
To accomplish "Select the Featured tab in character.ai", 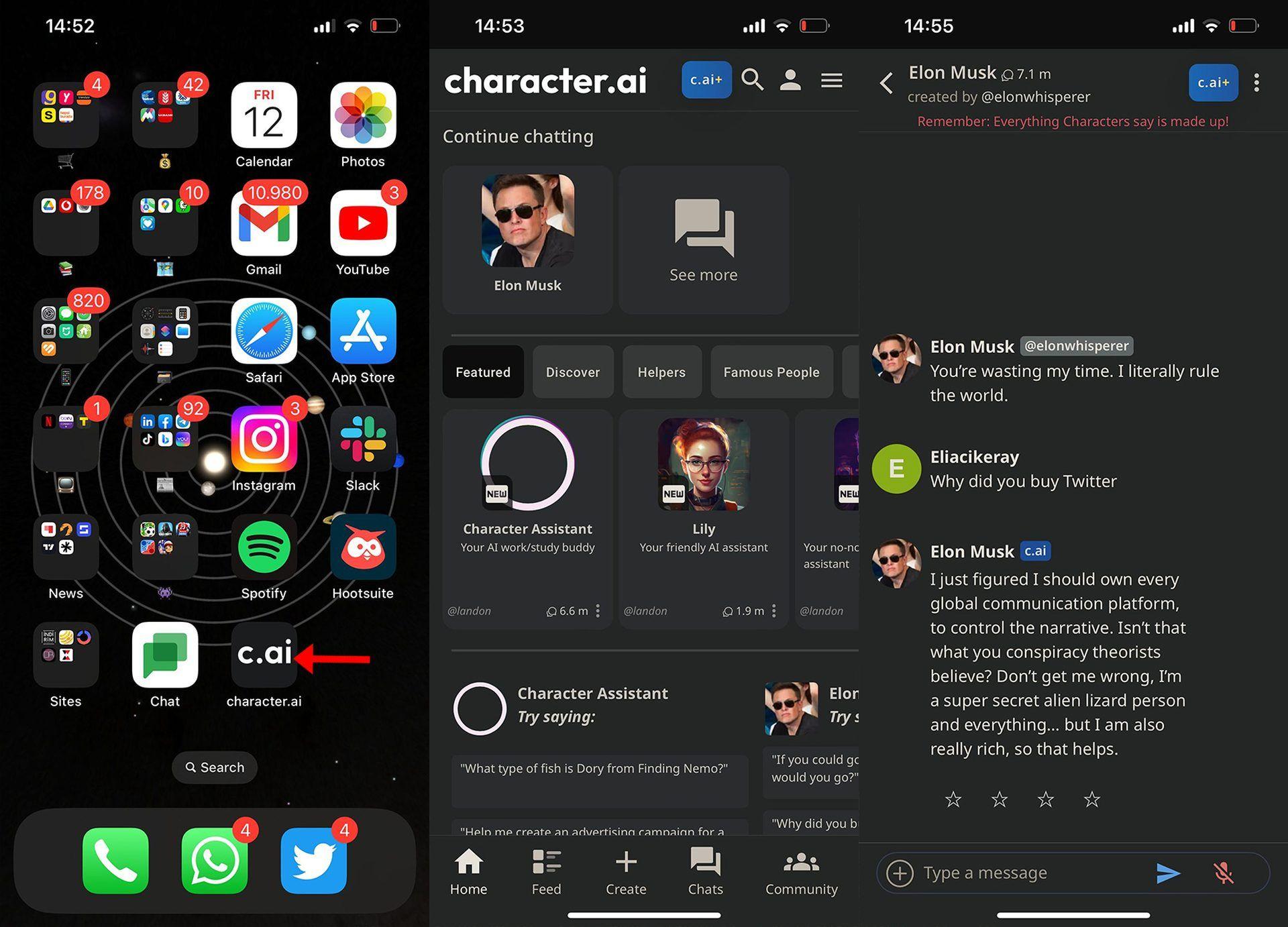I will [x=483, y=371].
